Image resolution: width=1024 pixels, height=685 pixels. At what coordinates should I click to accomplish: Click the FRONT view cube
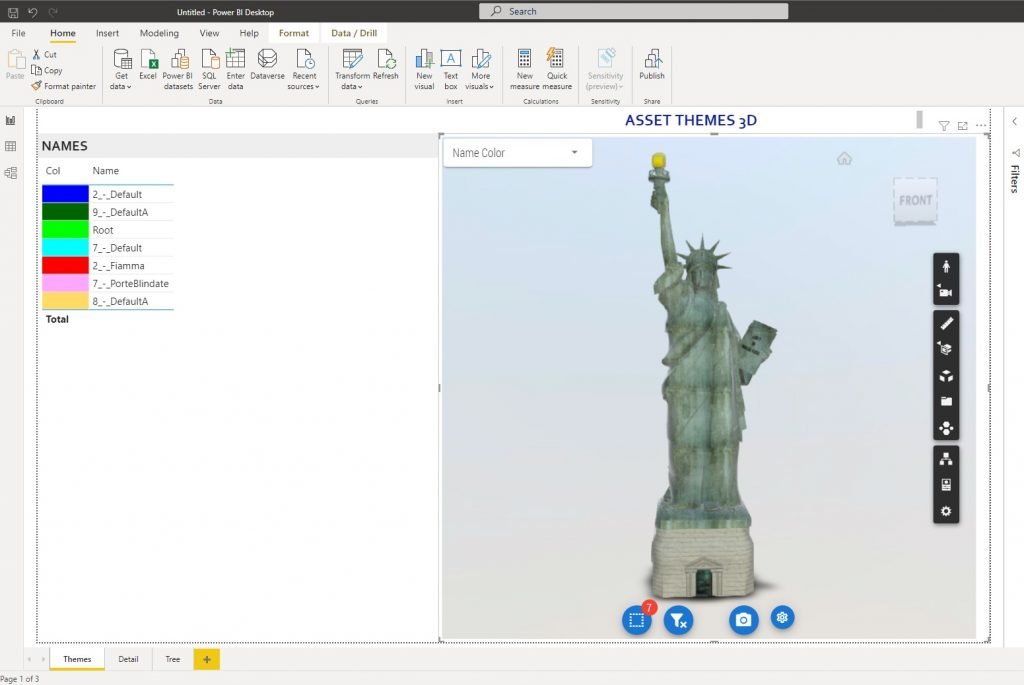(x=915, y=200)
